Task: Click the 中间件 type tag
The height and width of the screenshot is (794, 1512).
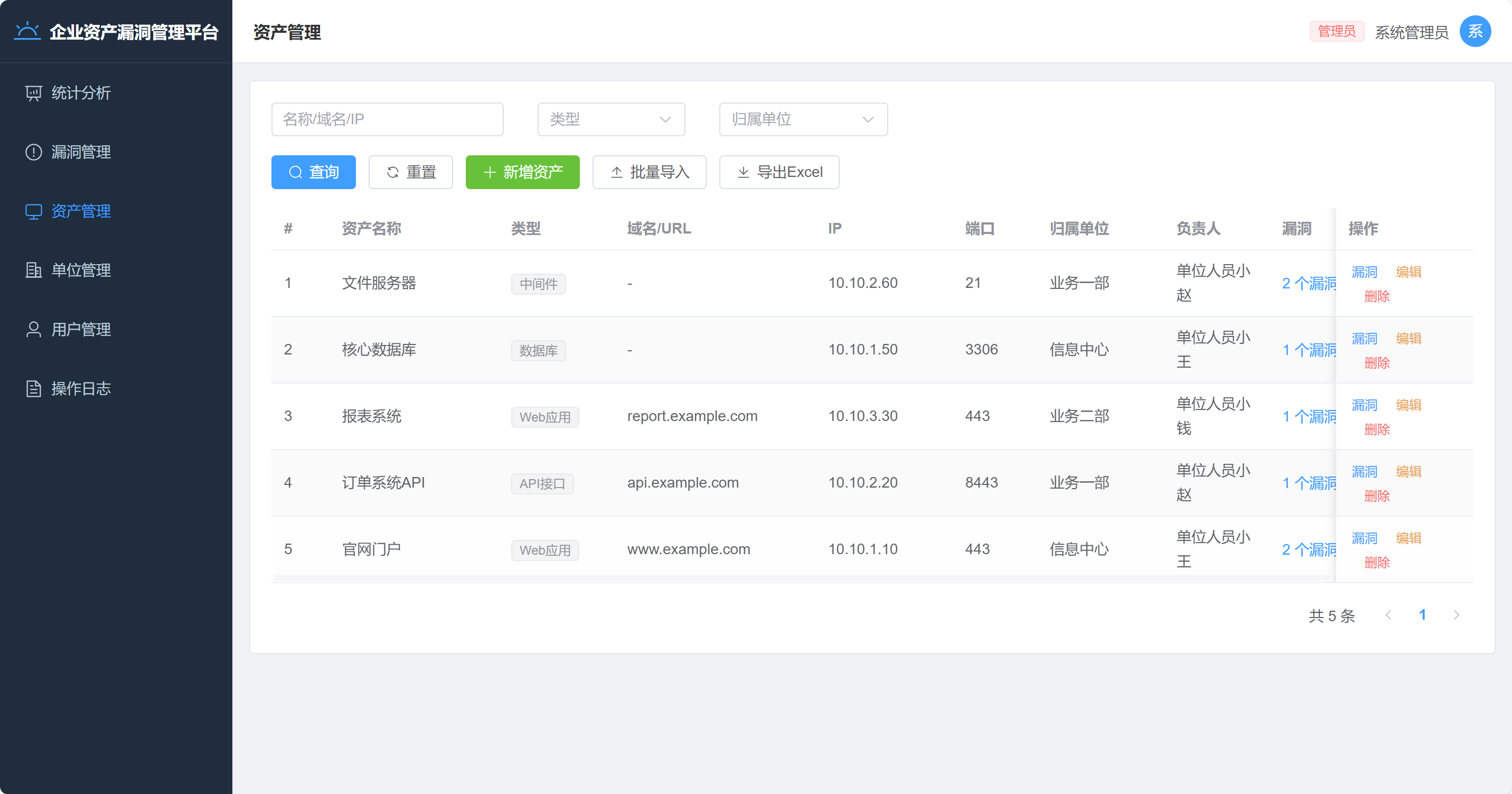Action: [538, 284]
